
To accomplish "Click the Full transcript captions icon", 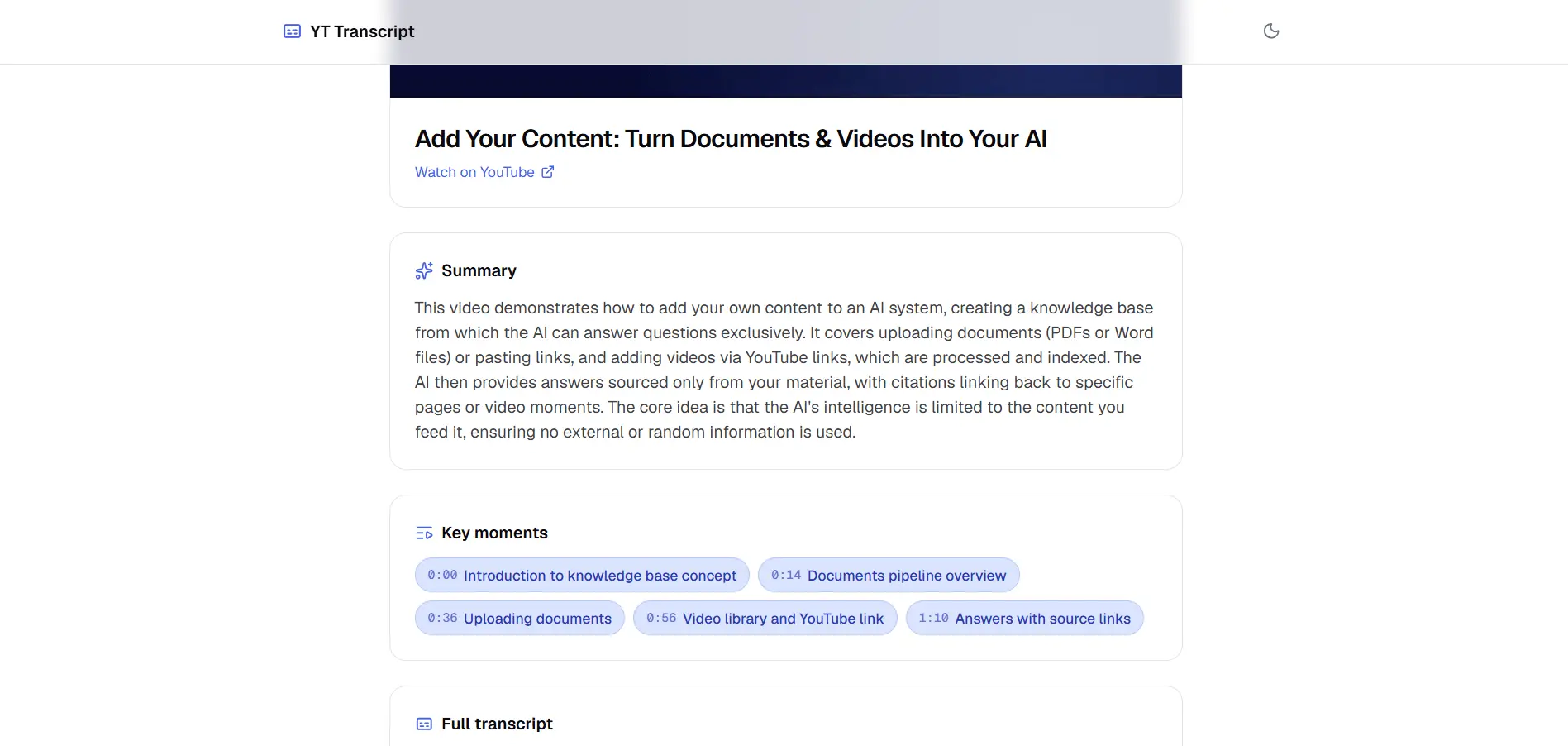I will click(x=424, y=724).
